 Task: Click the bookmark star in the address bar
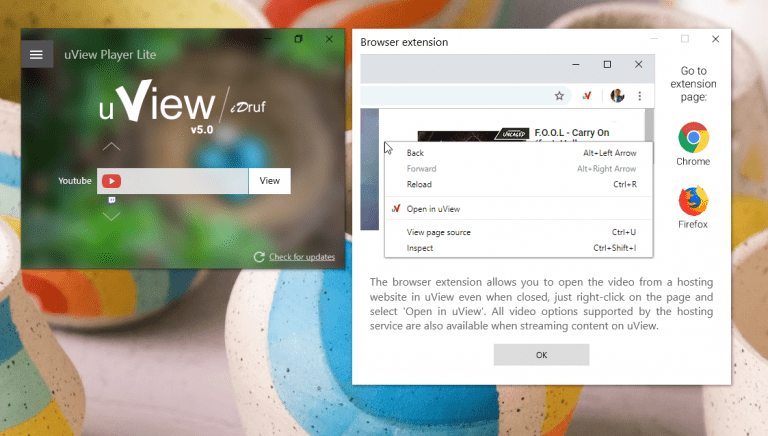[560, 96]
